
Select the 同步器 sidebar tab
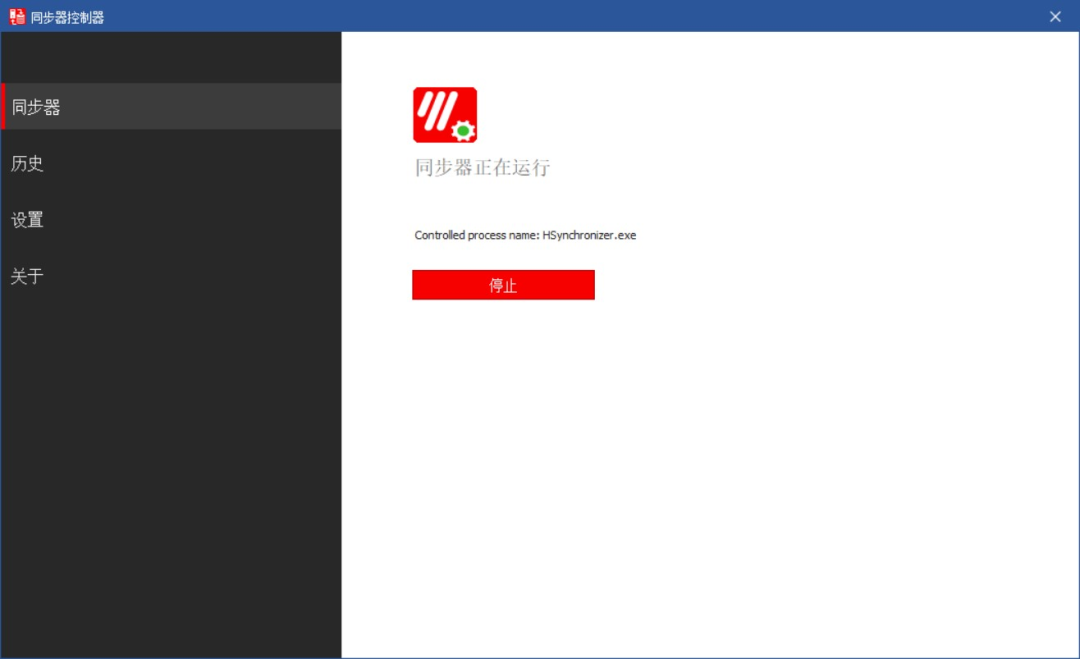click(x=171, y=107)
